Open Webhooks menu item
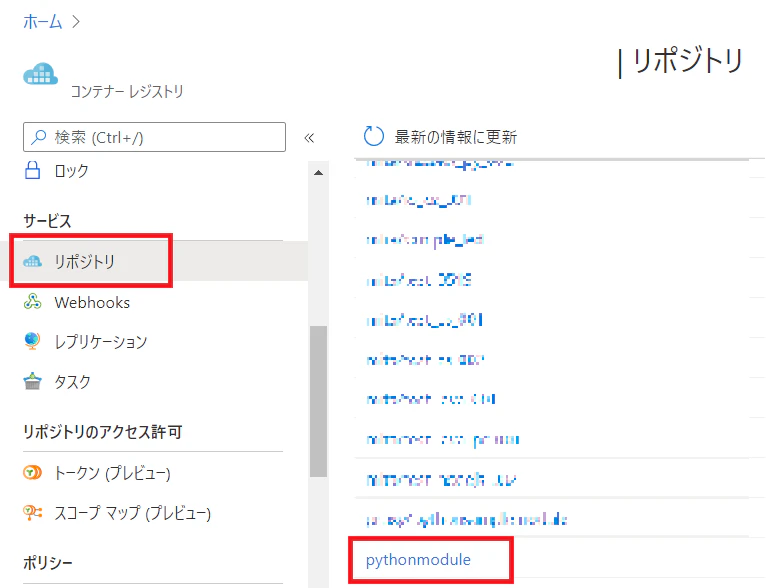 point(92,302)
